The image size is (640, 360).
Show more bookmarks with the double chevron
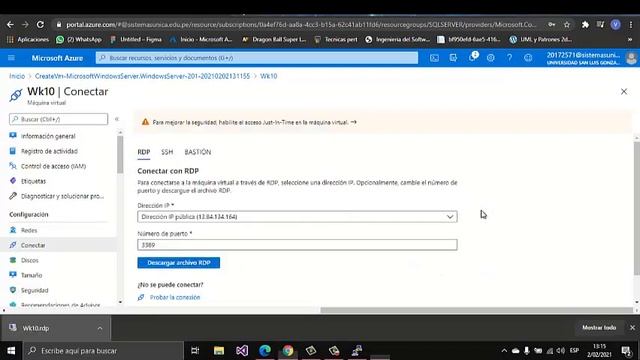coord(630,40)
